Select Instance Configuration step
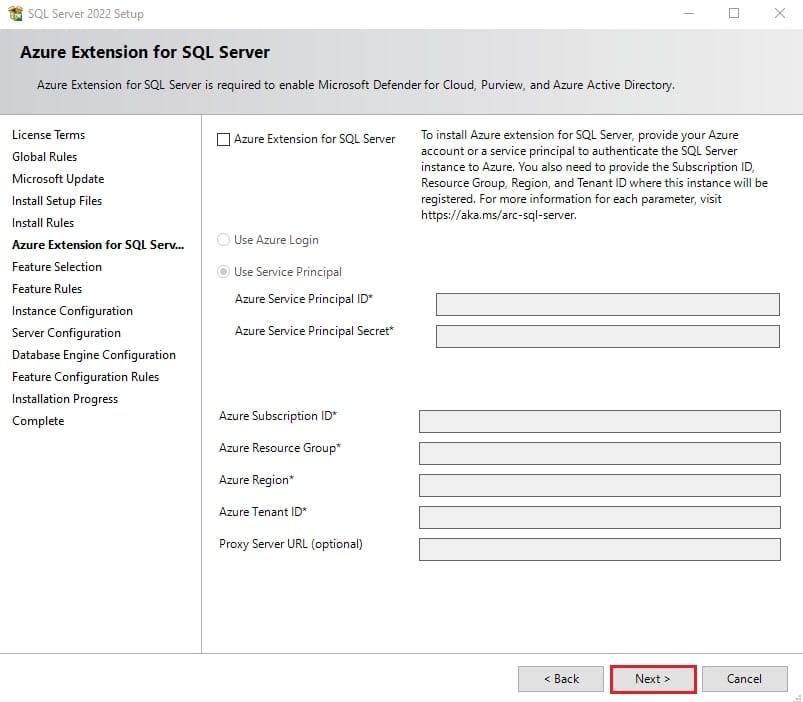 (72, 311)
